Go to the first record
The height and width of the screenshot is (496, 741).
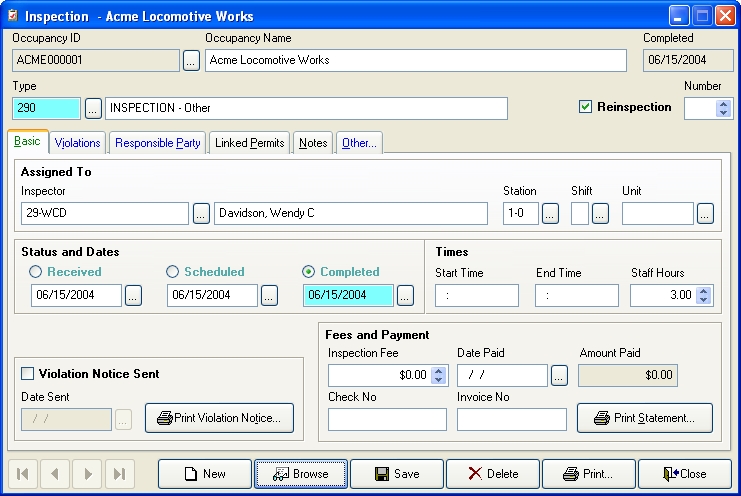click(x=23, y=474)
